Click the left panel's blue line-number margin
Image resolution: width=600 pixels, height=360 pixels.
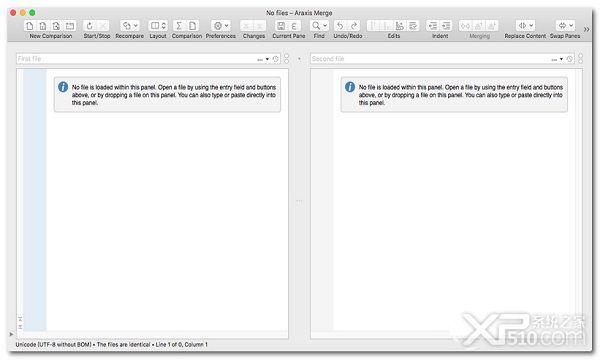click(35, 200)
